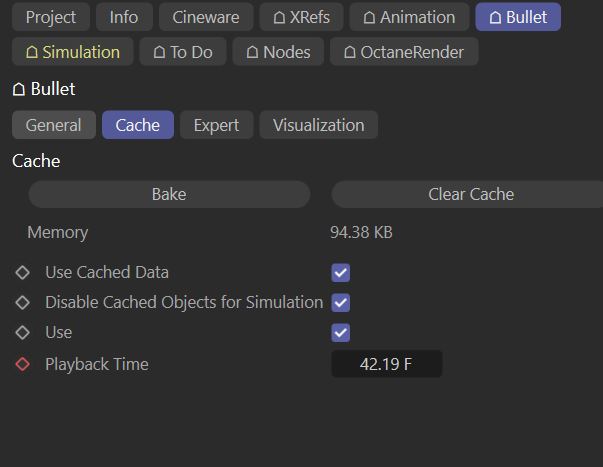
Task: Click keyframe diamond beside Use
Action: point(23,332)
